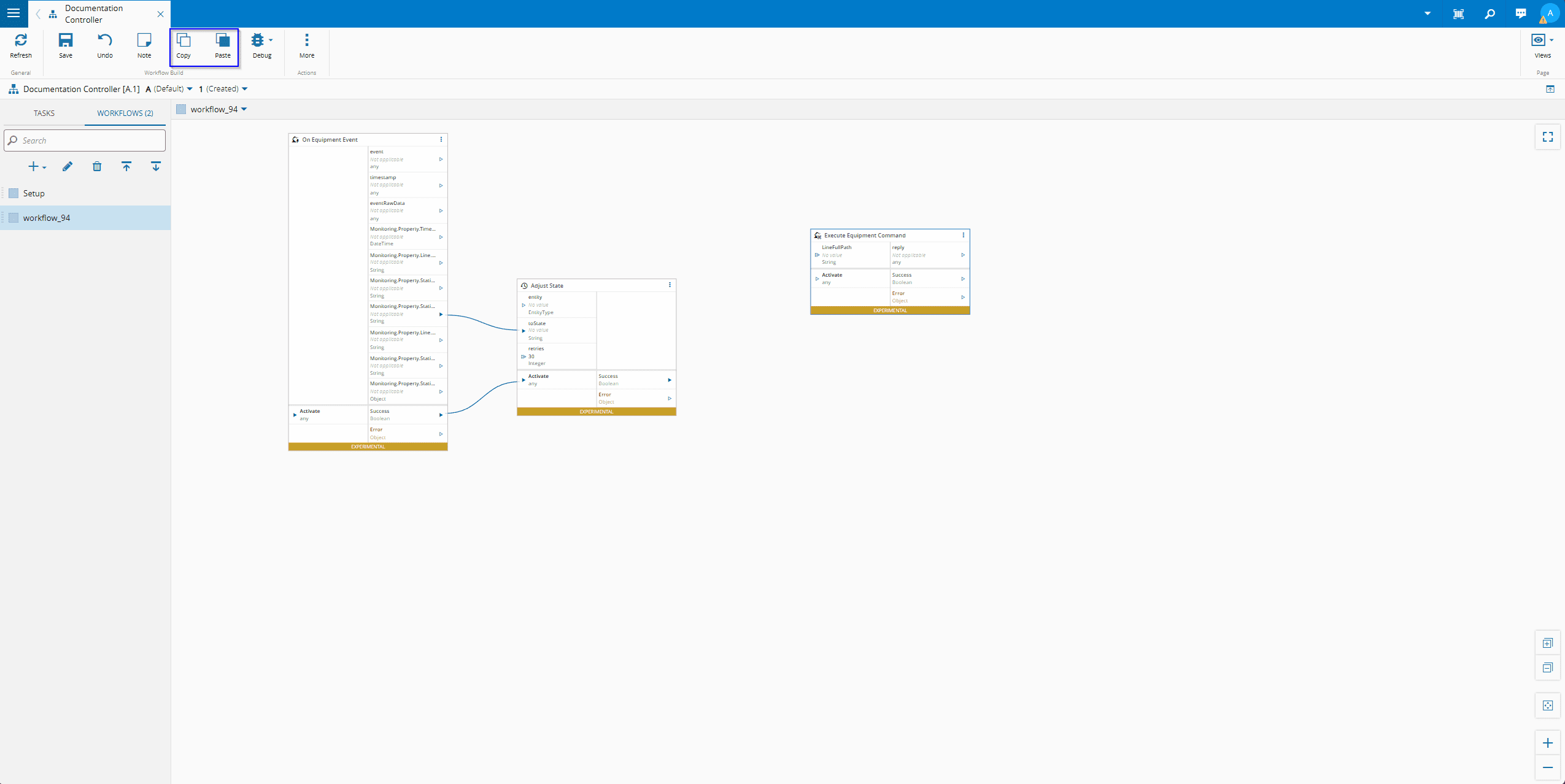Expand the workflow_94 canvas dropdown
The width and height of the screenshot is (1565, 784).
pyautogui.click(x=244, y=109)
